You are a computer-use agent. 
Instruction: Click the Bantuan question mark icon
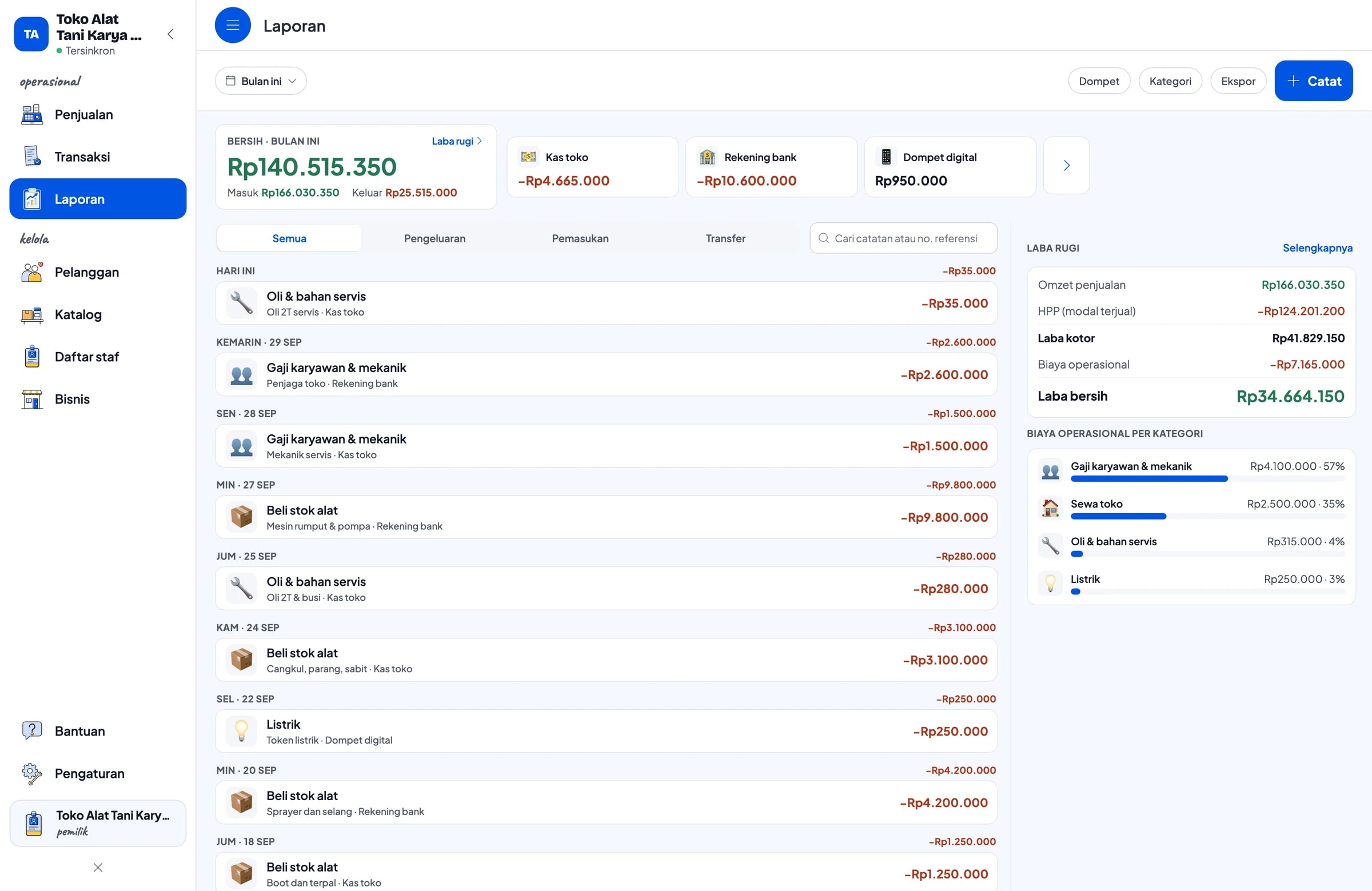coord(31,731)
